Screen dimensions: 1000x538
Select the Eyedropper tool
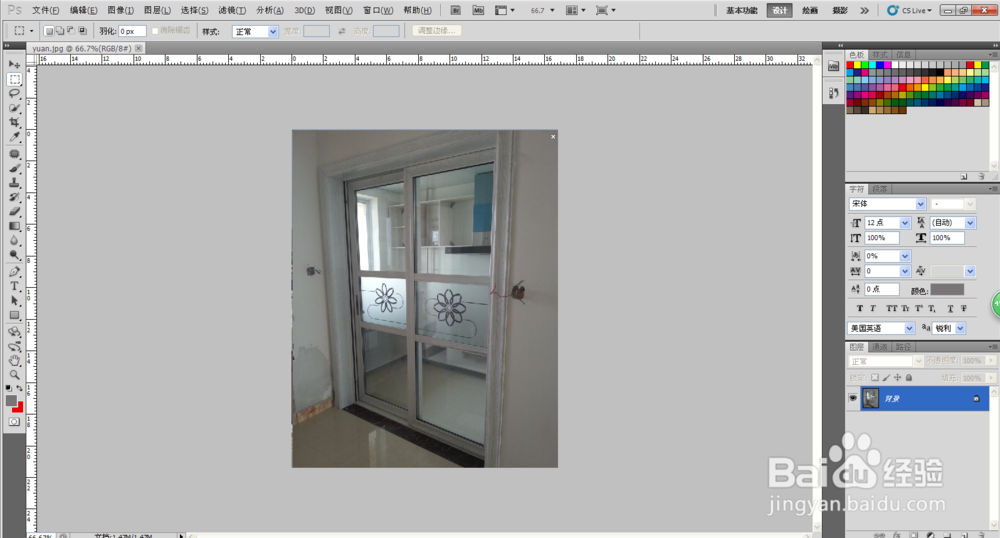(x=14, y=137)
